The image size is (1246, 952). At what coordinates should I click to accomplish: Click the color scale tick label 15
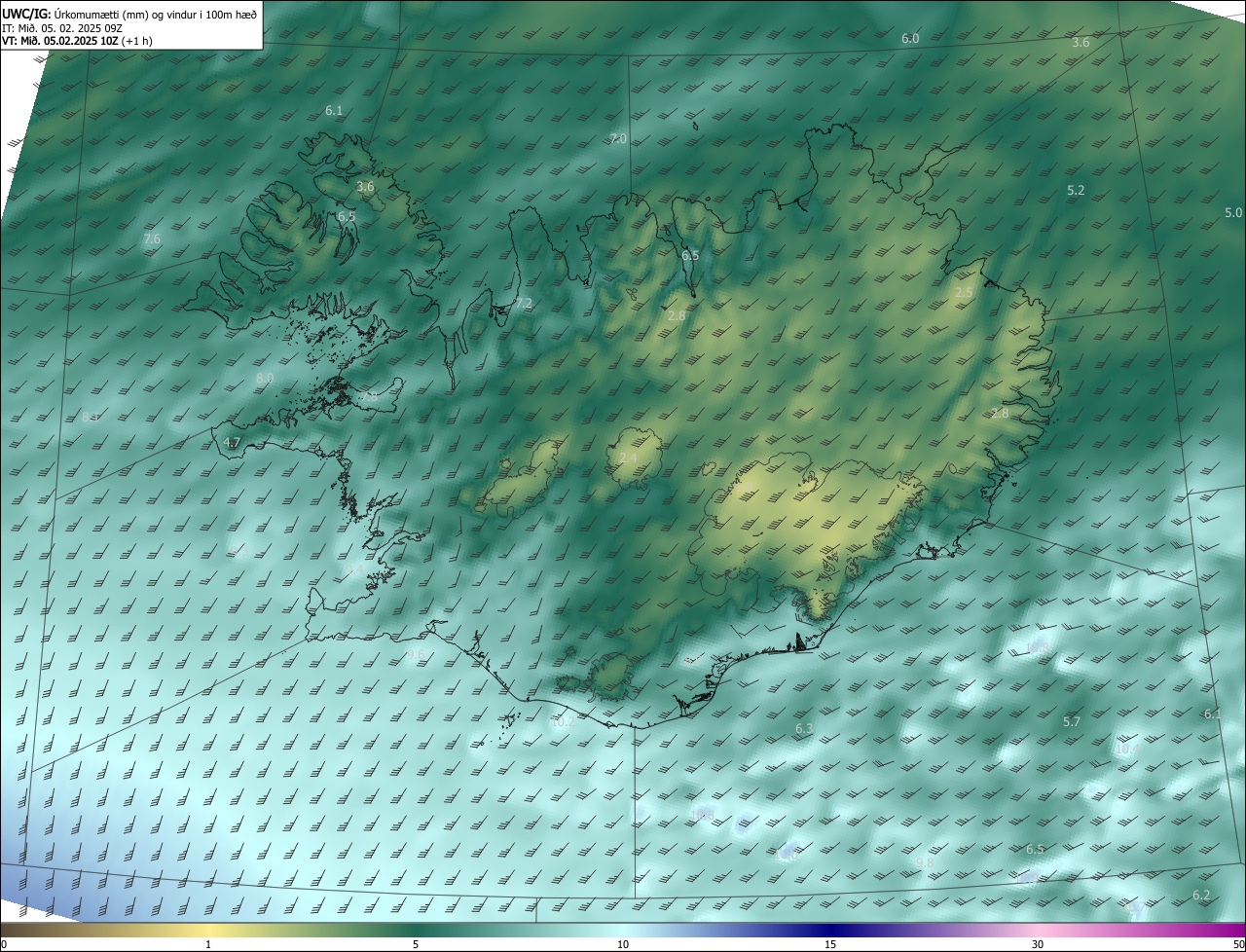click(830, 944)
